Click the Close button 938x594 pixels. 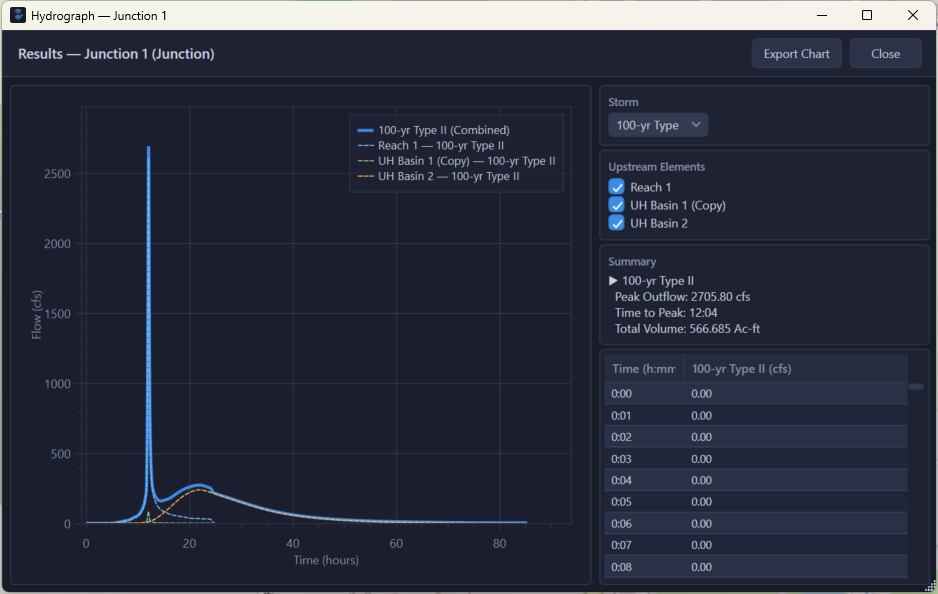click(x=885, y=53)
